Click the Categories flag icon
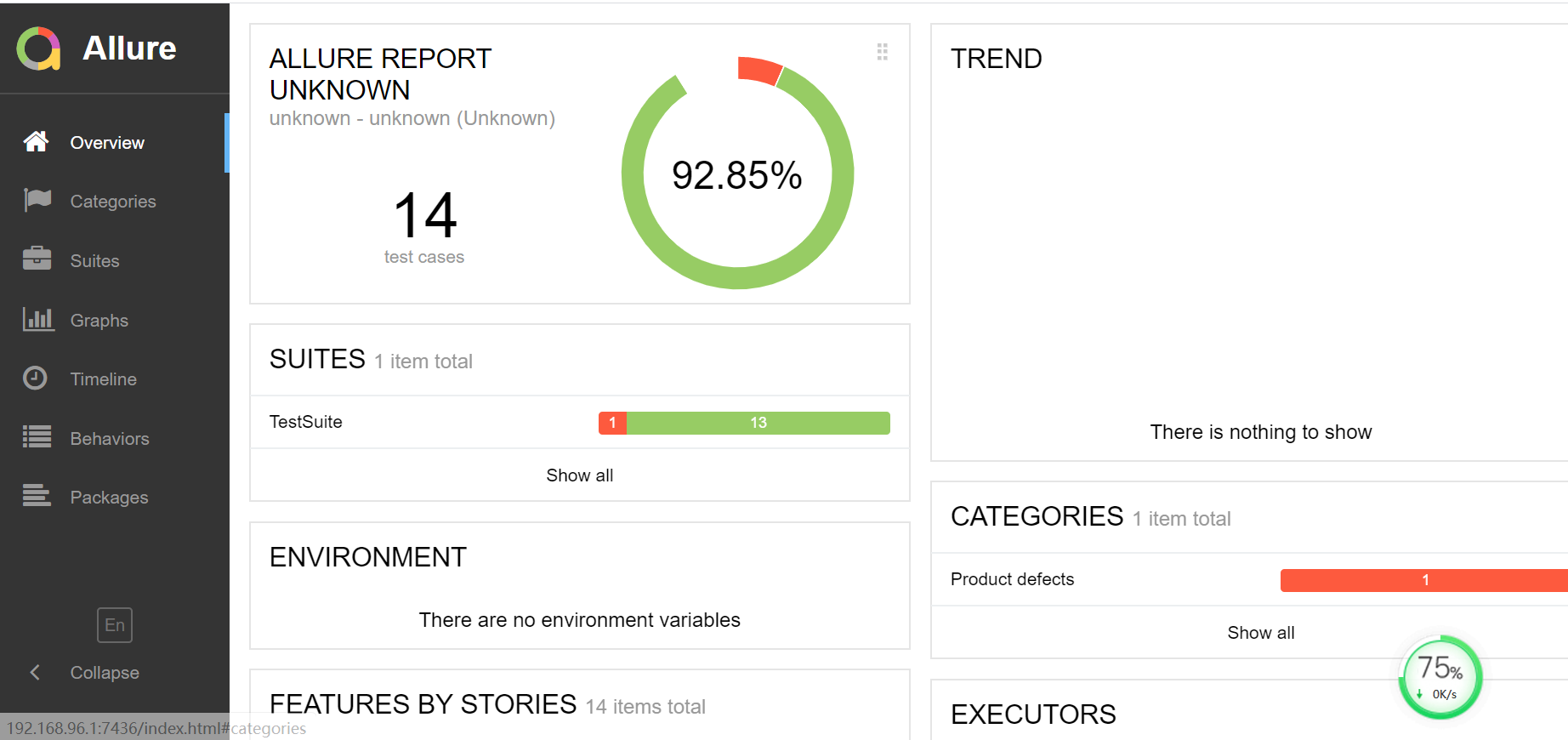The width and height of the screenshot is (1568, 740). pos(37,200)
